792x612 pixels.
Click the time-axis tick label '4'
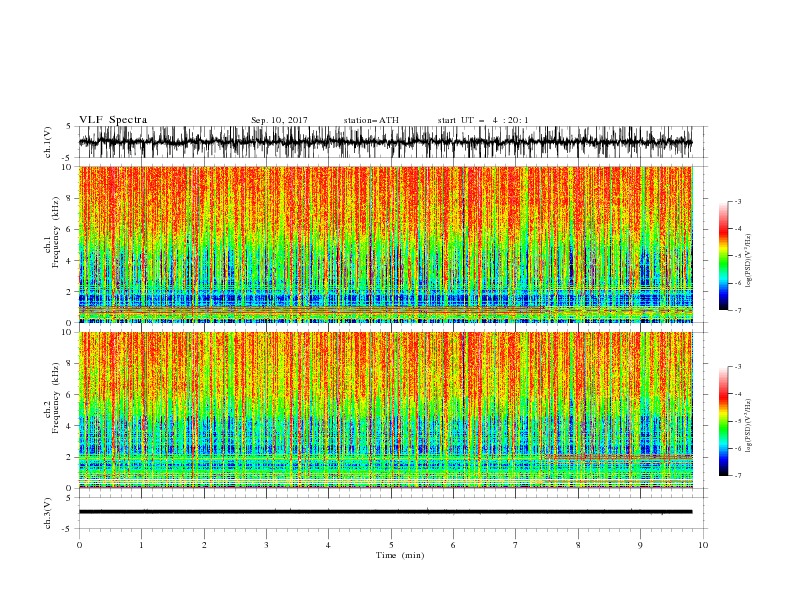328,545
